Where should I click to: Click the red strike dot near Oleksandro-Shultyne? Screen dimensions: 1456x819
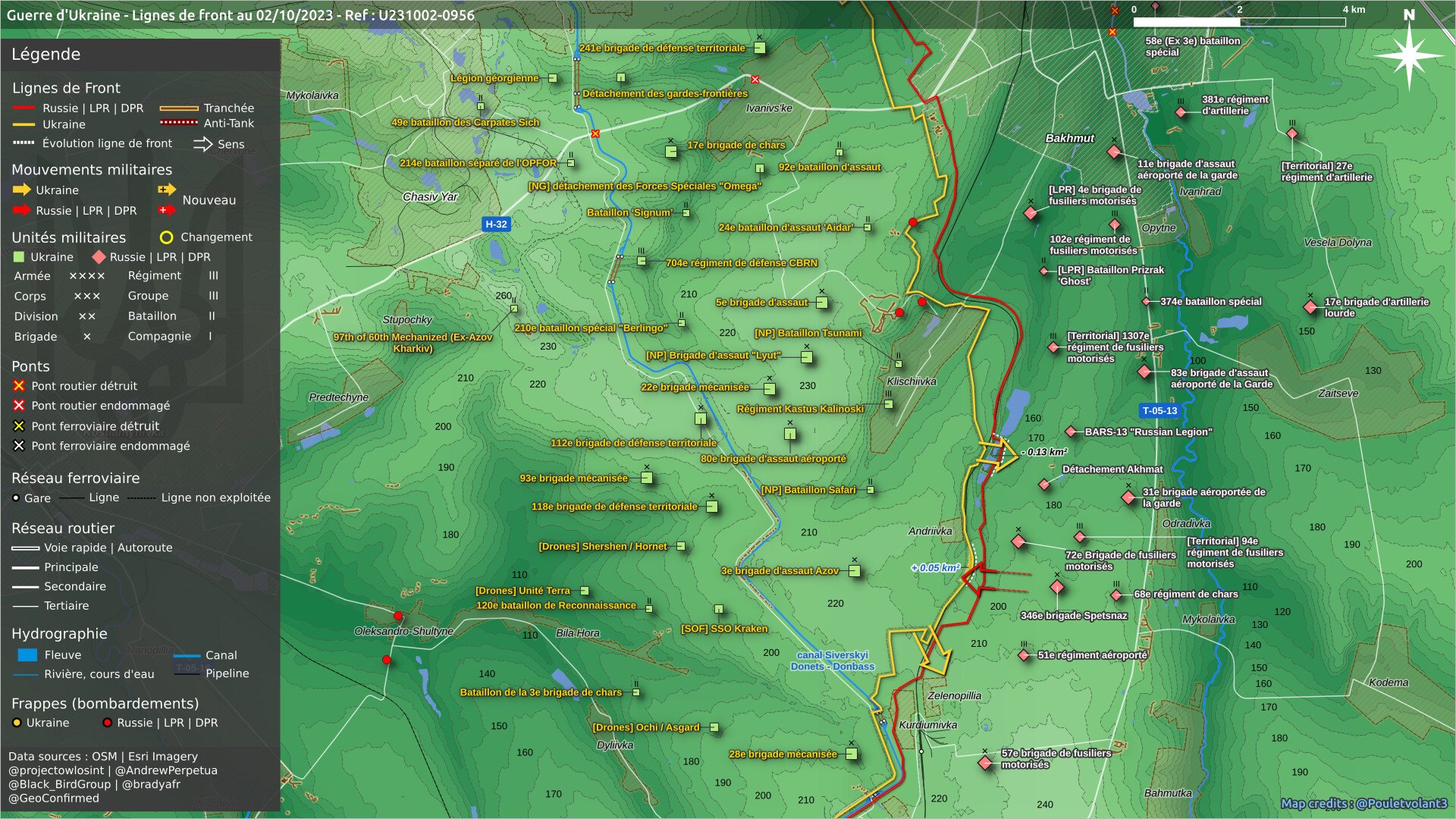tap(398, 616)
